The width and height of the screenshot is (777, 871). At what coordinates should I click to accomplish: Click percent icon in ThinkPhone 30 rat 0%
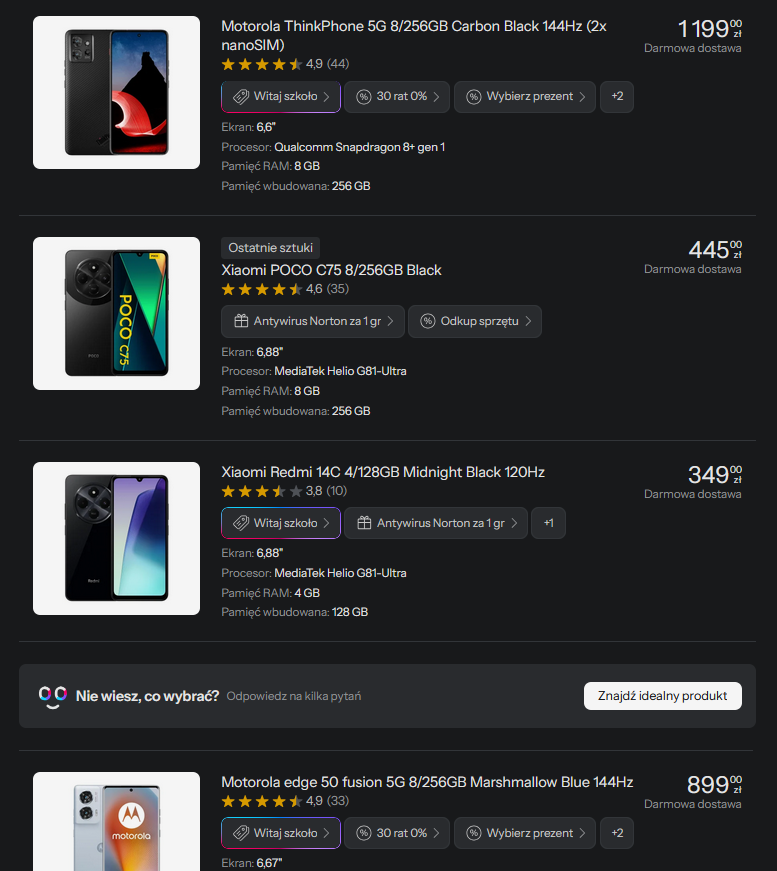(x=363, y=97)
